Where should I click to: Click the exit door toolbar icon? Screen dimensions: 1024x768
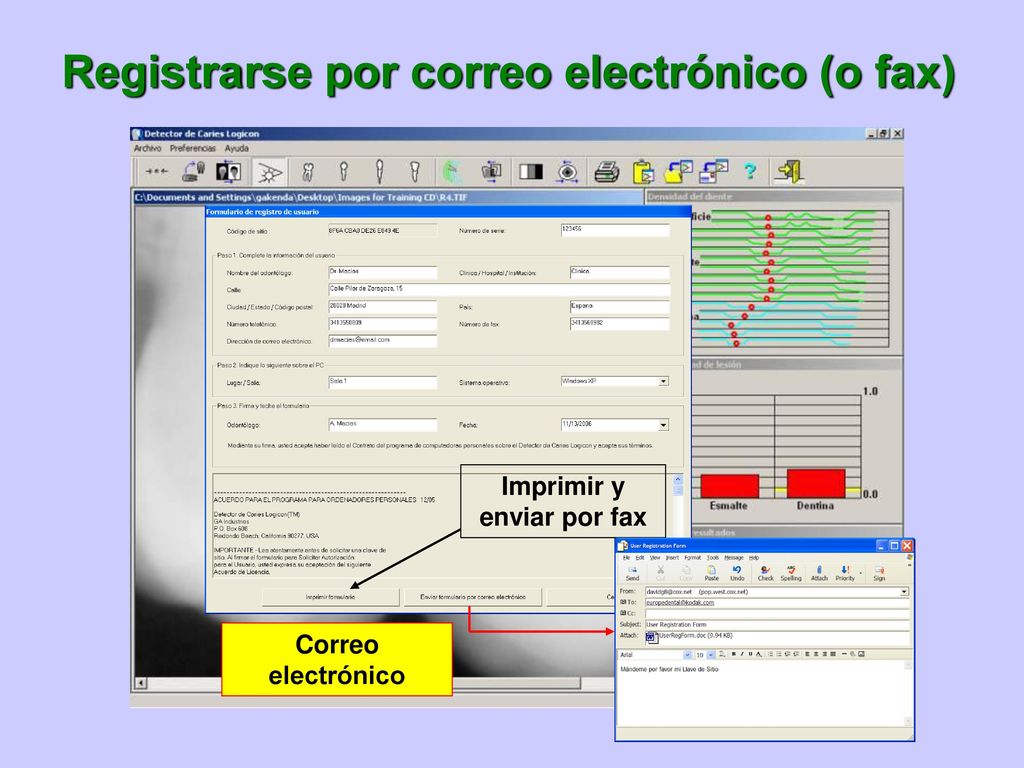(789, 172)
